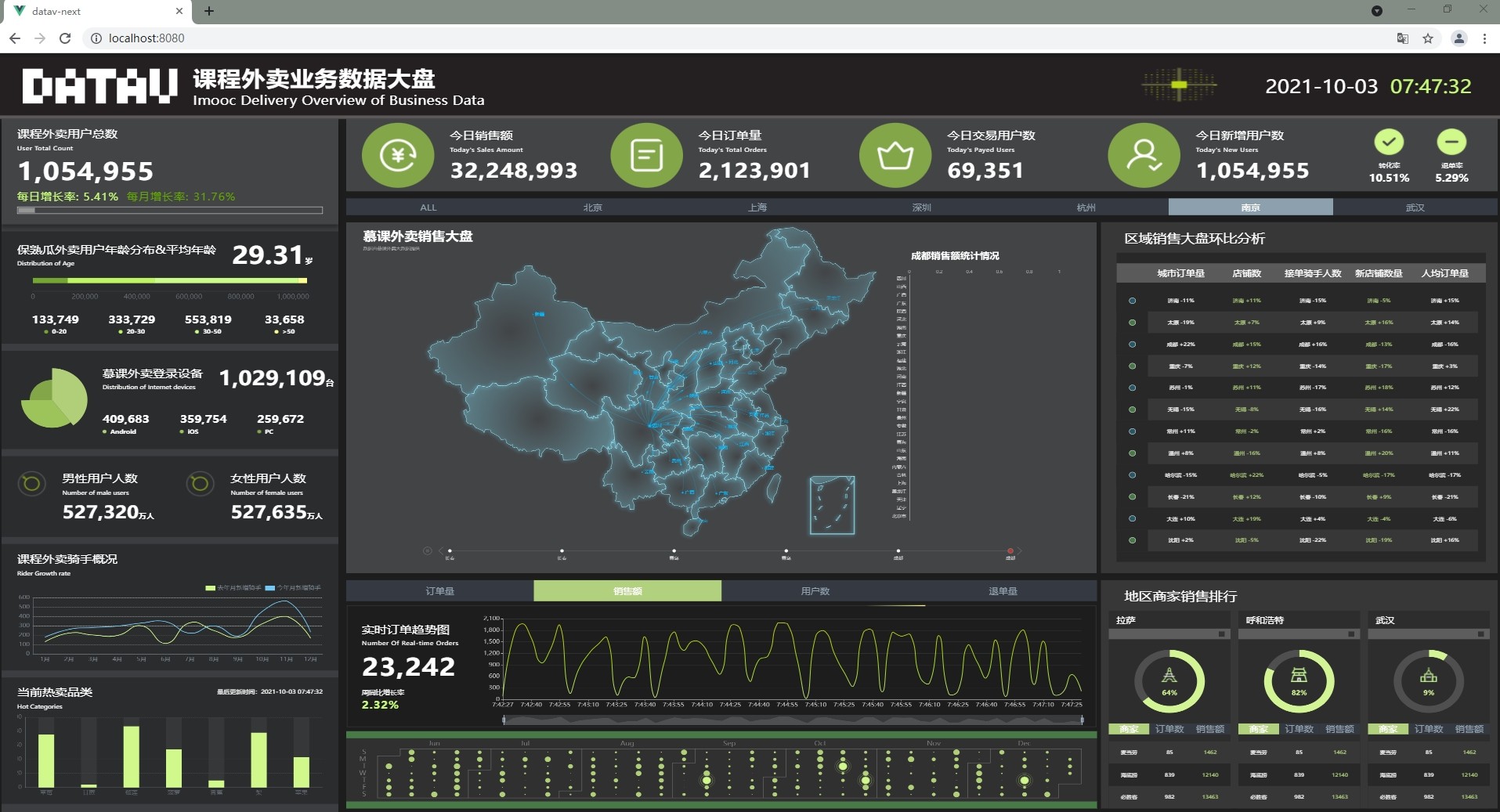The width and height of the screenshot is (1500, 812).
Task: Click the small square in 拉萨 card's gray bar
Action: click(x=1222, y=634)
